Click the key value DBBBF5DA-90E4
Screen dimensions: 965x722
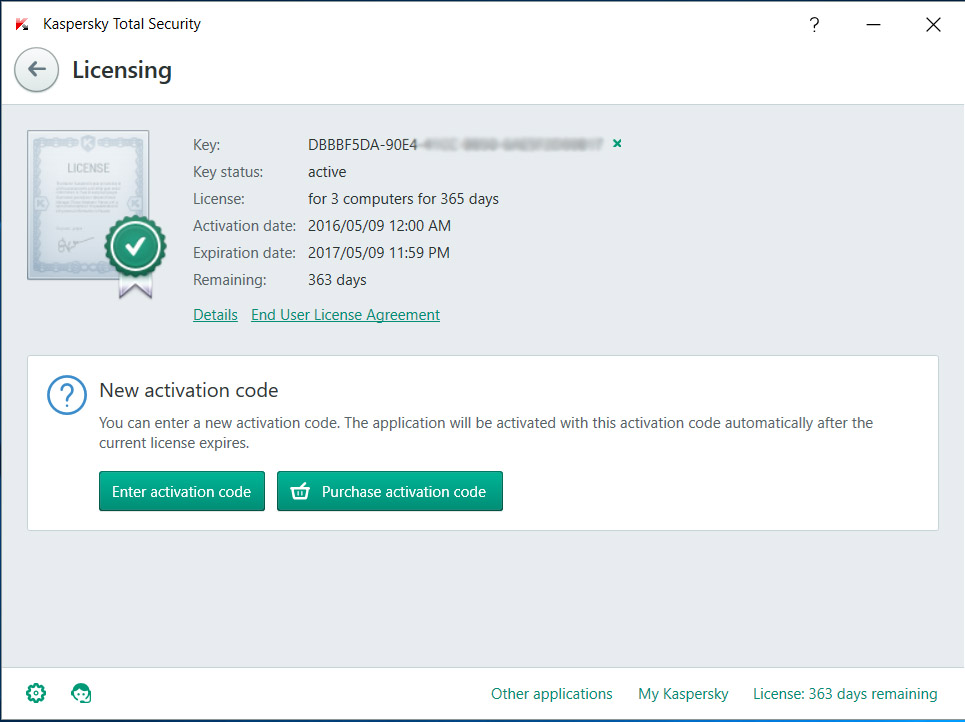pyautogui.click(x=362, y=145)
